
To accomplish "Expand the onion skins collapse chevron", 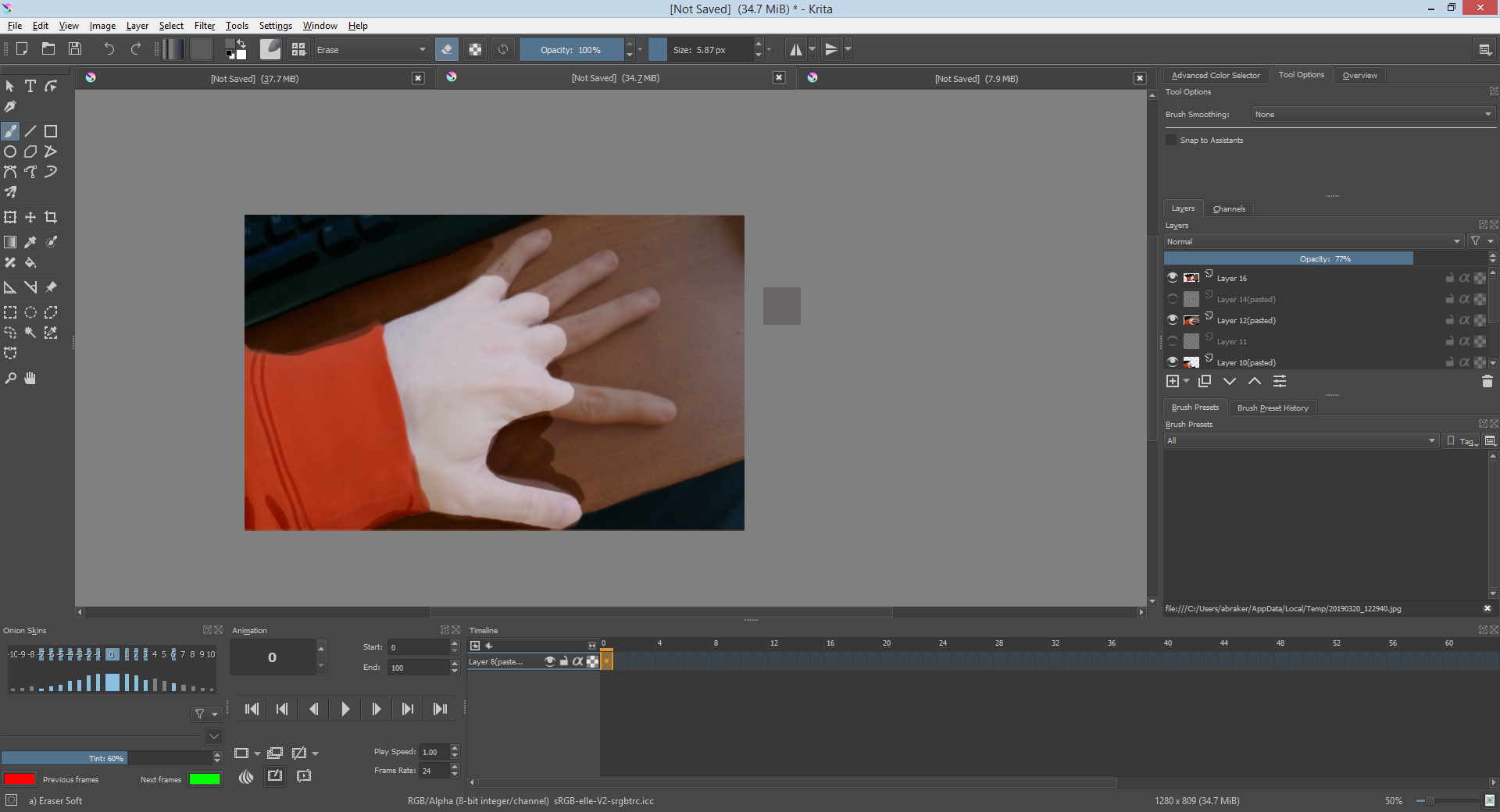I will coord(213,736).
